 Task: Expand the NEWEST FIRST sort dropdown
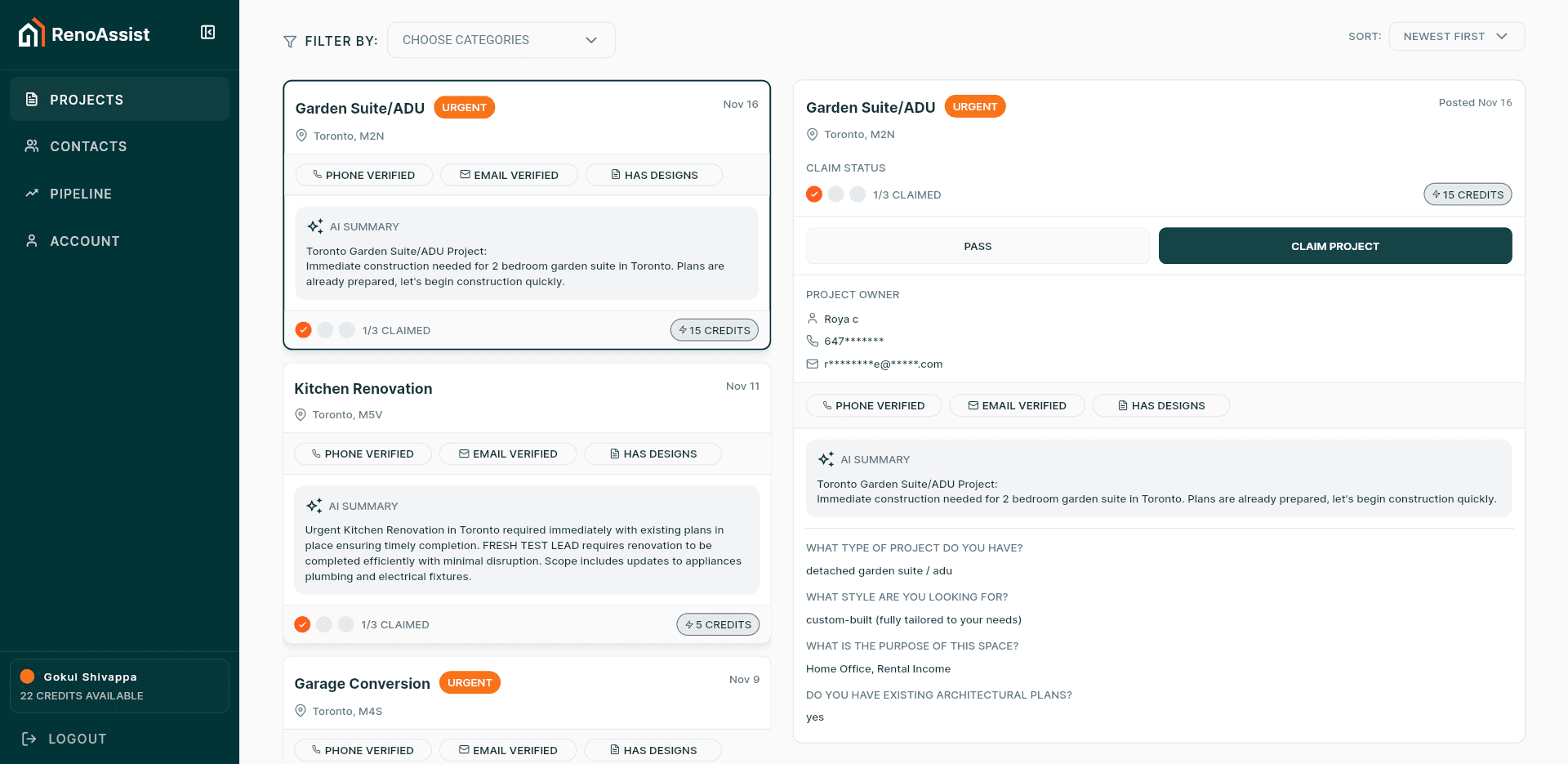click(1456, 36)
